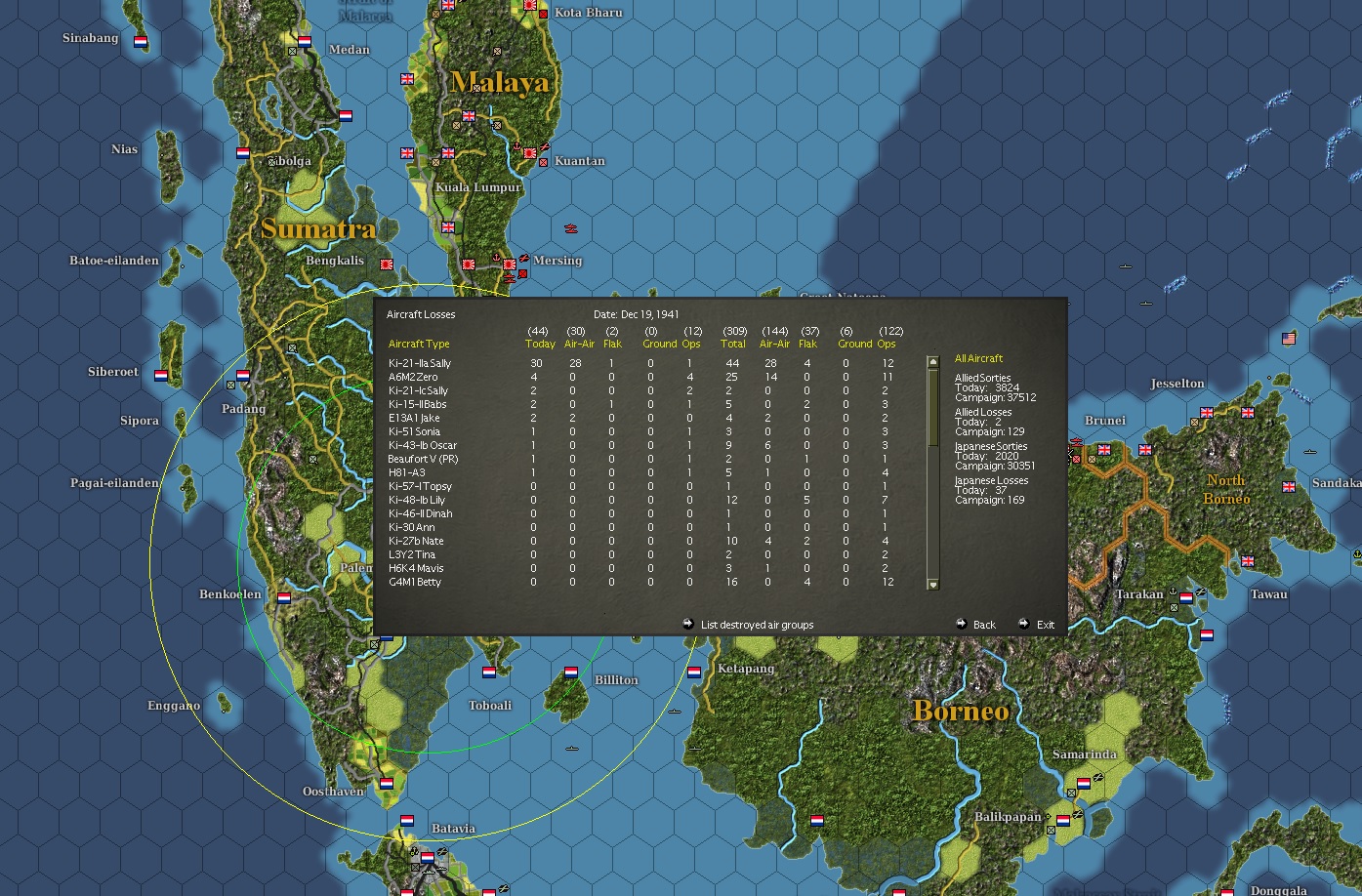
Task: Select the Dutch flag base near Toboali
Action: [489, 672]
